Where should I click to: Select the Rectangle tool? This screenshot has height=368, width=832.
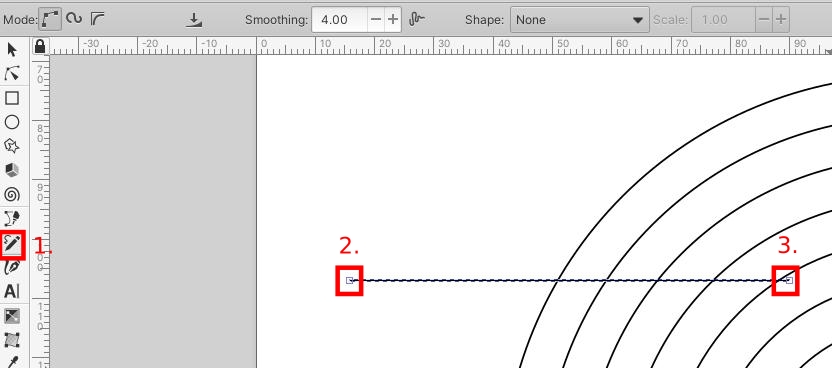tap(12, 98)
